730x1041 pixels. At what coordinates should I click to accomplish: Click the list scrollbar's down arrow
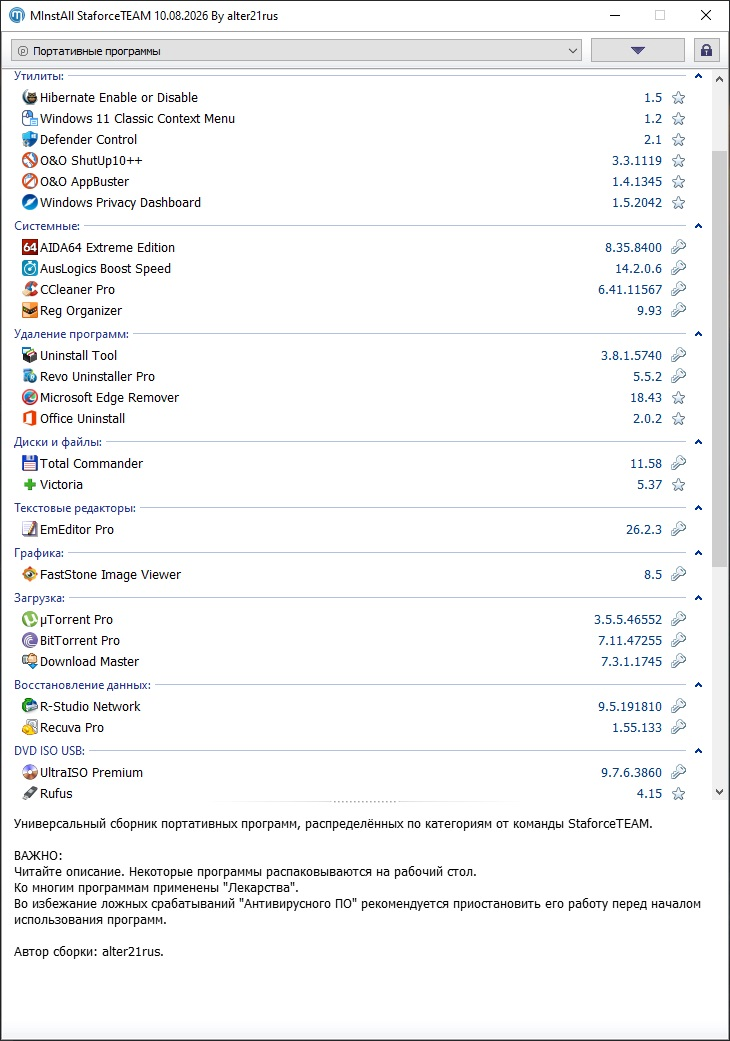coord(719,791)
